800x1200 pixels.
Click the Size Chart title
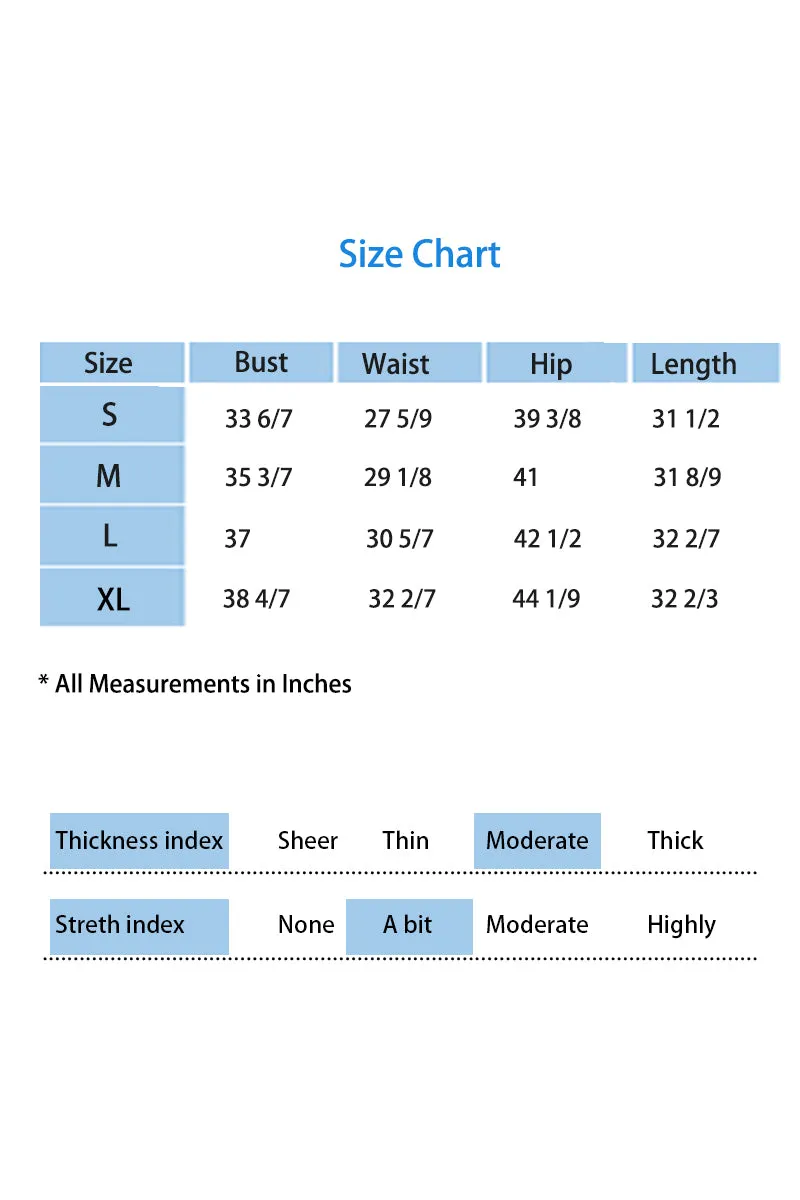click(419, 254)
